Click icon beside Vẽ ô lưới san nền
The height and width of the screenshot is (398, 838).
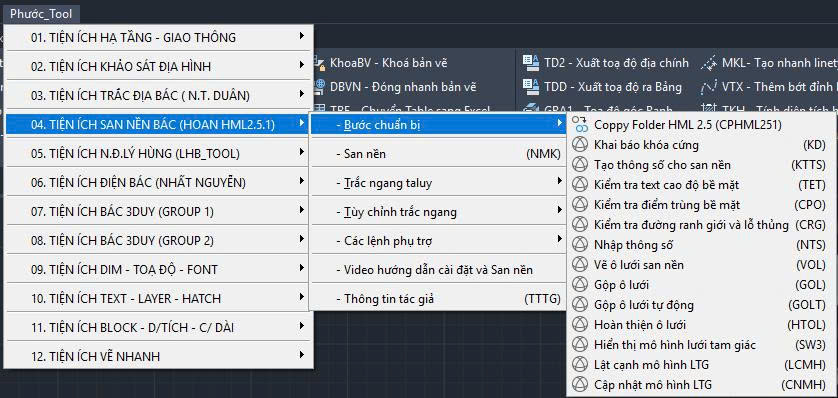(580, 264)
